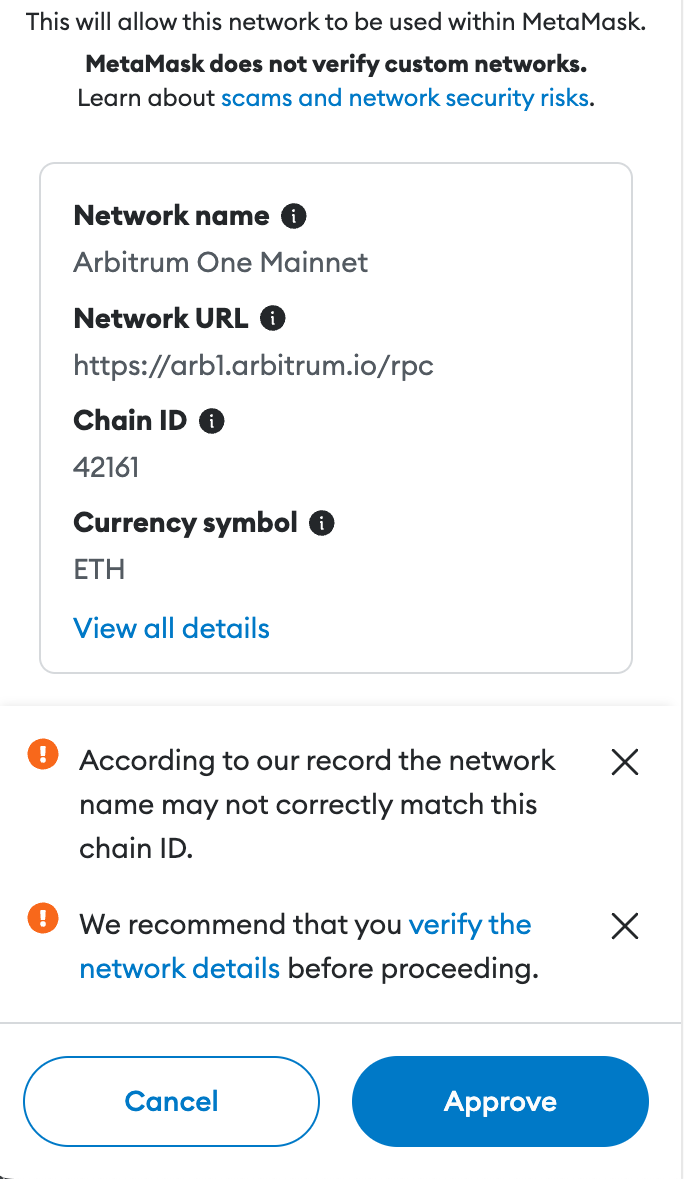The height and width of the screenshot is (1179, 684).
Task: Click the info icon beside Network URL
Action: click(272, 318)
